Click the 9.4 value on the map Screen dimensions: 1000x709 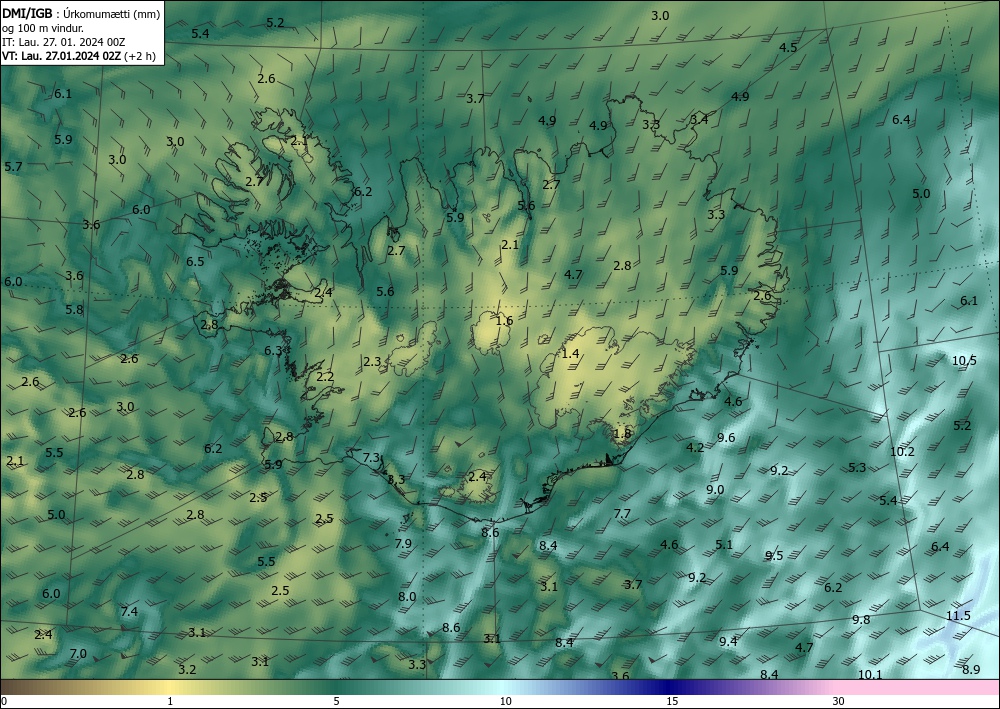[728, 641]
